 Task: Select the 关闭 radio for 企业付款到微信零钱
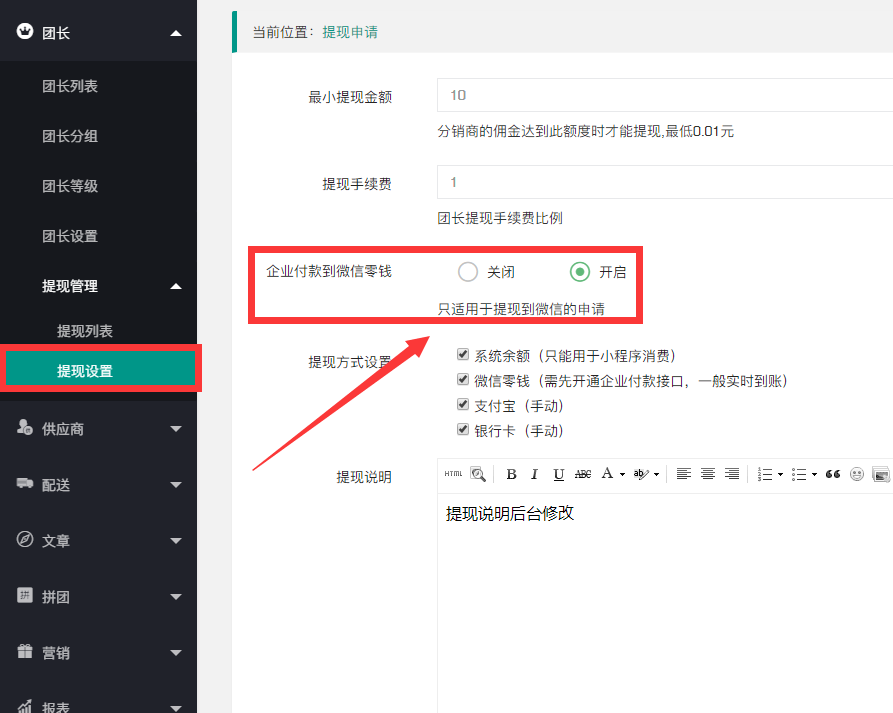468,272
